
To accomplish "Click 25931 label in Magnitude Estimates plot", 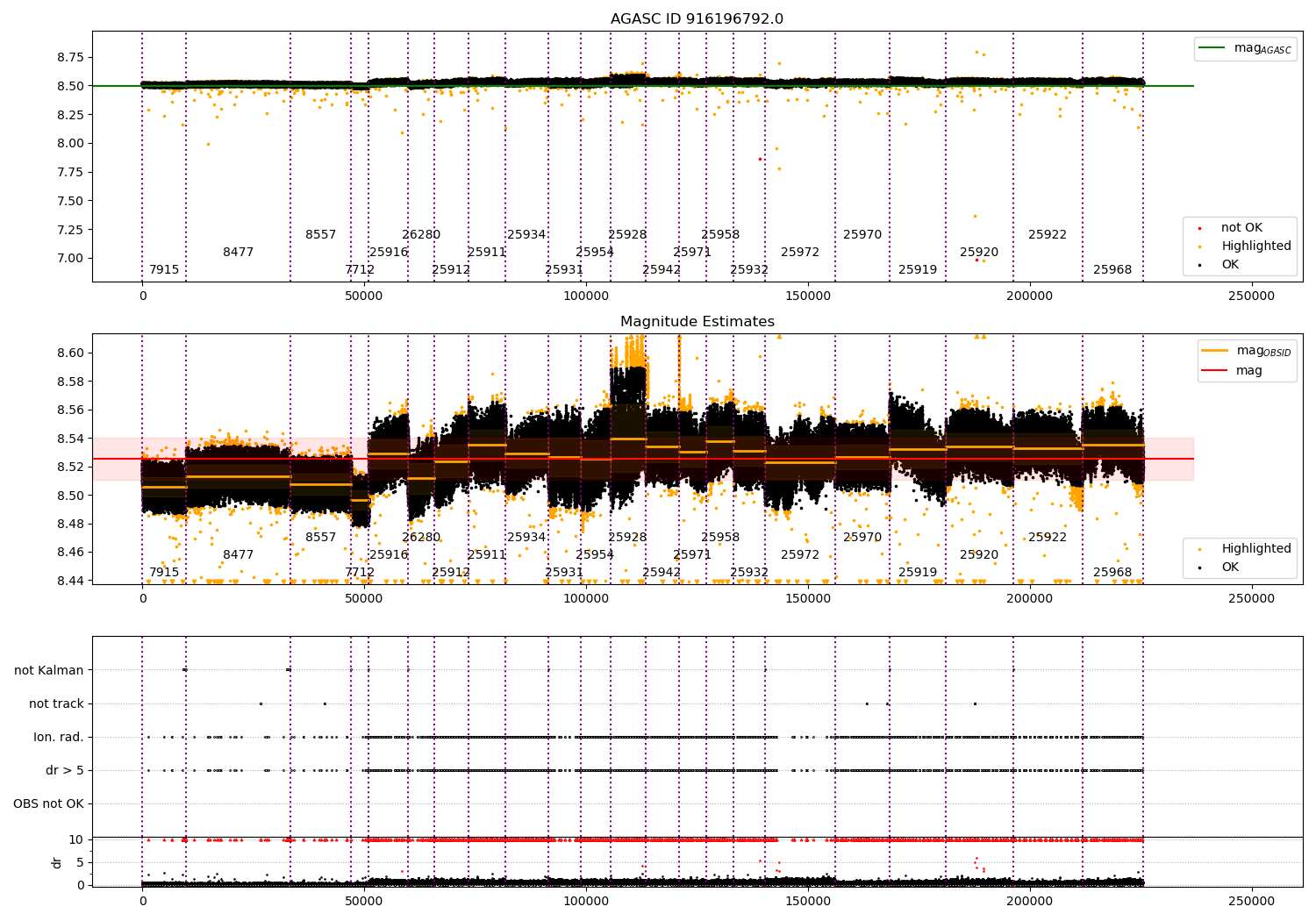I will 564,573.
